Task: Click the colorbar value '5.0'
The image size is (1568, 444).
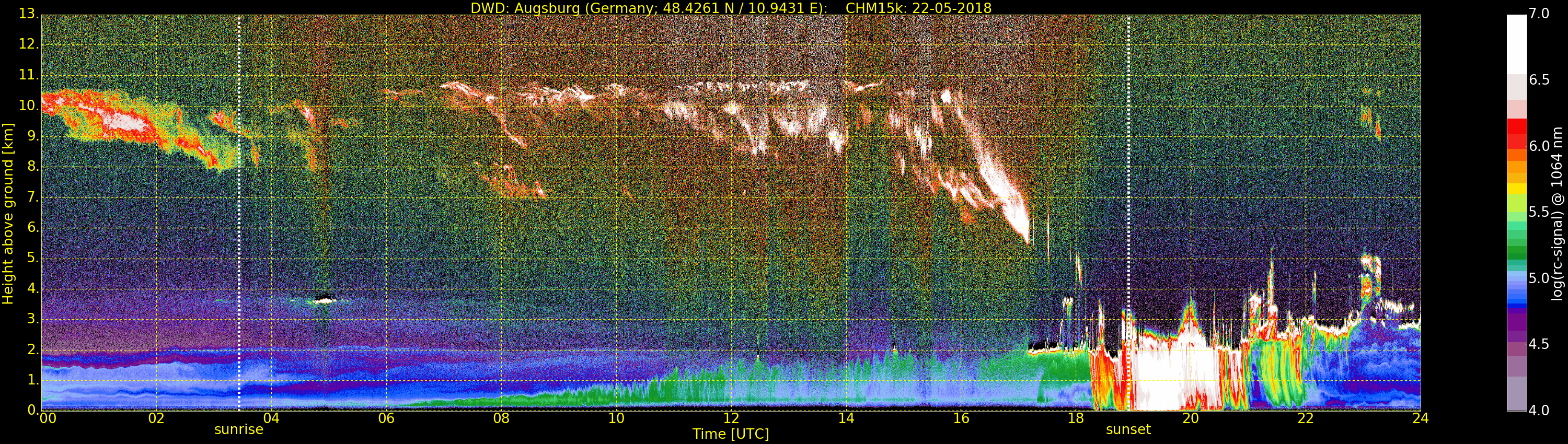Action: [x=1539, y=278]
